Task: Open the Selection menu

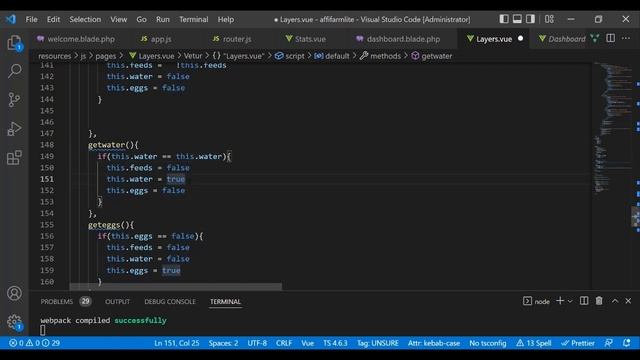Action: [85, 19]
